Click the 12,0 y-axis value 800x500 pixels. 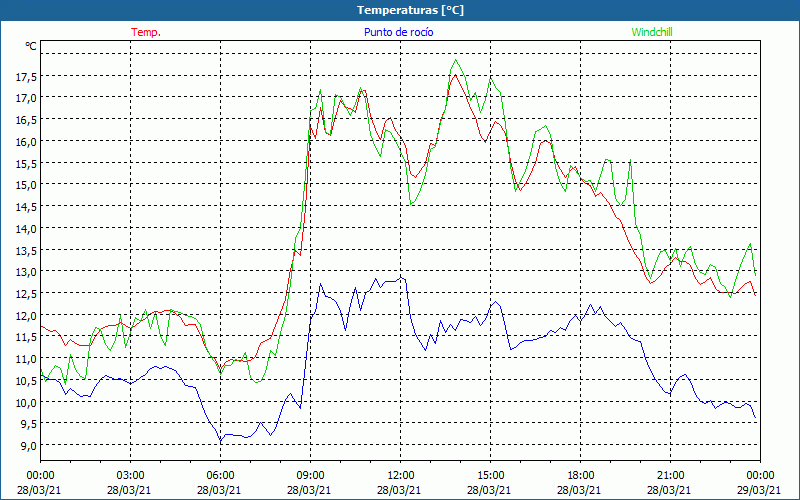tap(26, 315)
